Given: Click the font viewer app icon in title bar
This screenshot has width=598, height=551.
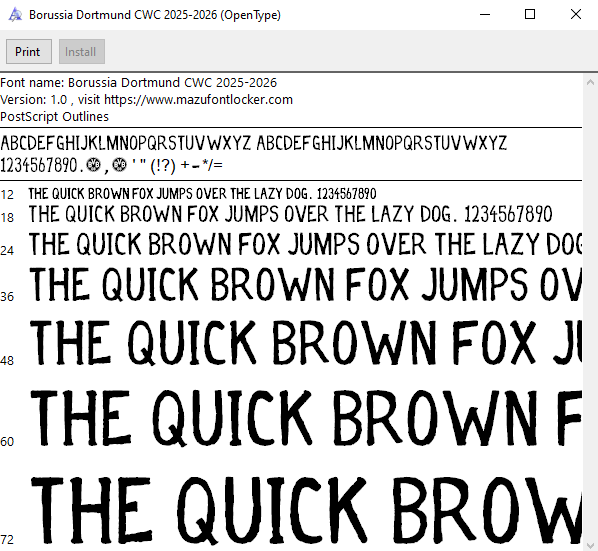Looking at the screenshot, I should pos(15,15).
